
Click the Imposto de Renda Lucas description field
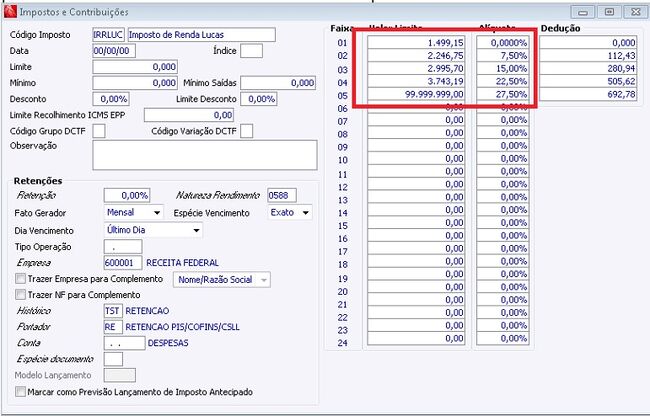coord(201,35)
